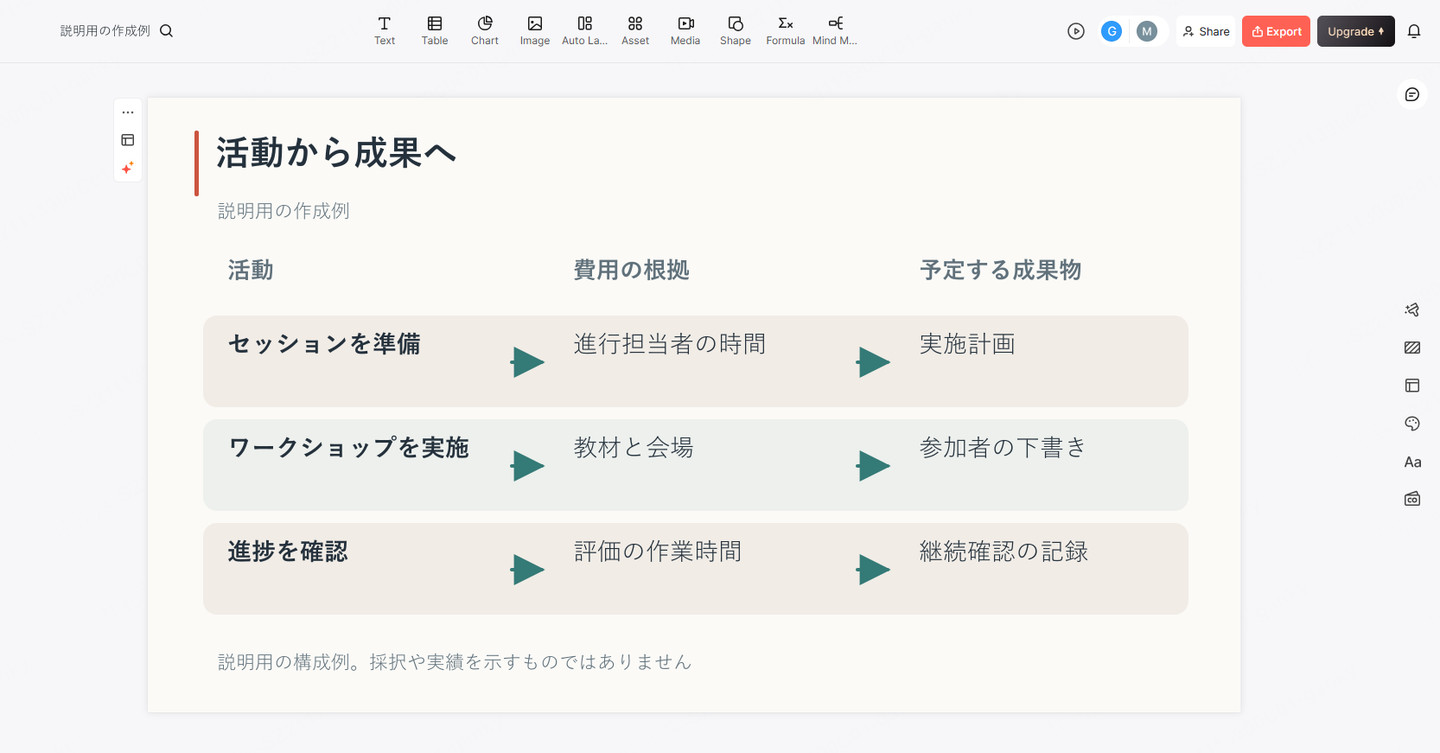Viewport: 1440px width, 753px height.
Task: Select the cell text ワークショップを実施
Action: (349, 448)
